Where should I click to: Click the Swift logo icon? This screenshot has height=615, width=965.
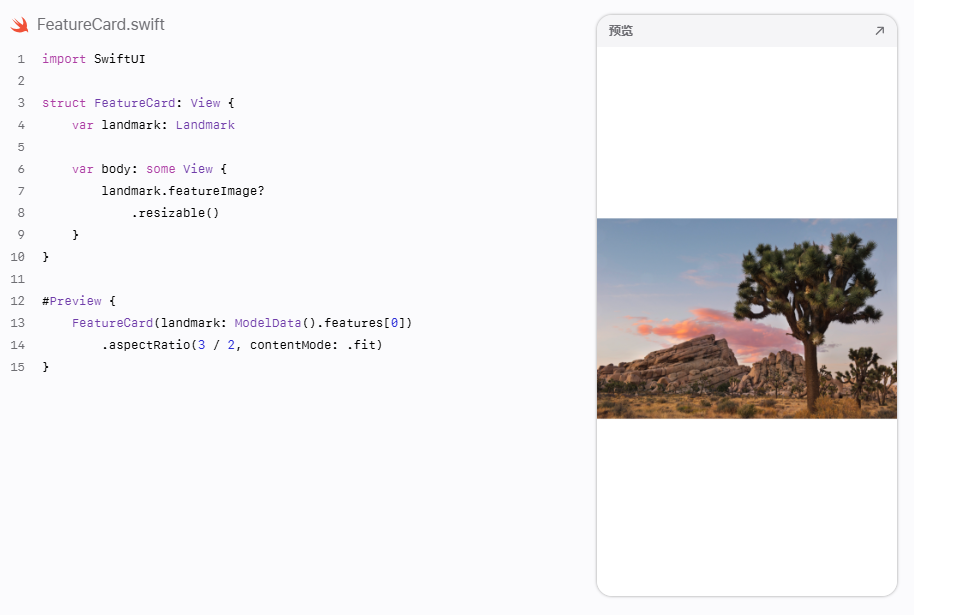[x=20, y=25]
